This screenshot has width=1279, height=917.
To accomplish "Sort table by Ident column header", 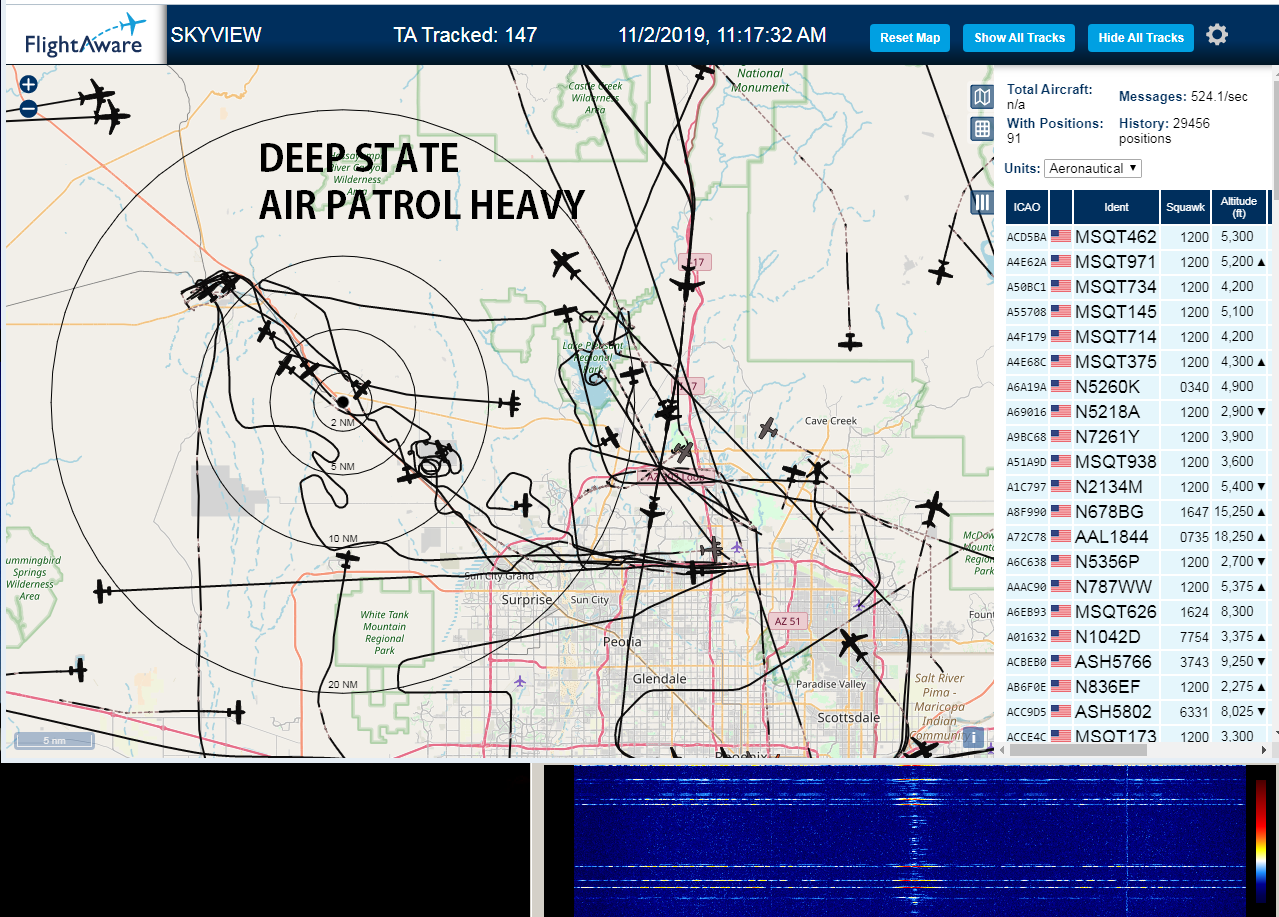I will point(1116,207).
